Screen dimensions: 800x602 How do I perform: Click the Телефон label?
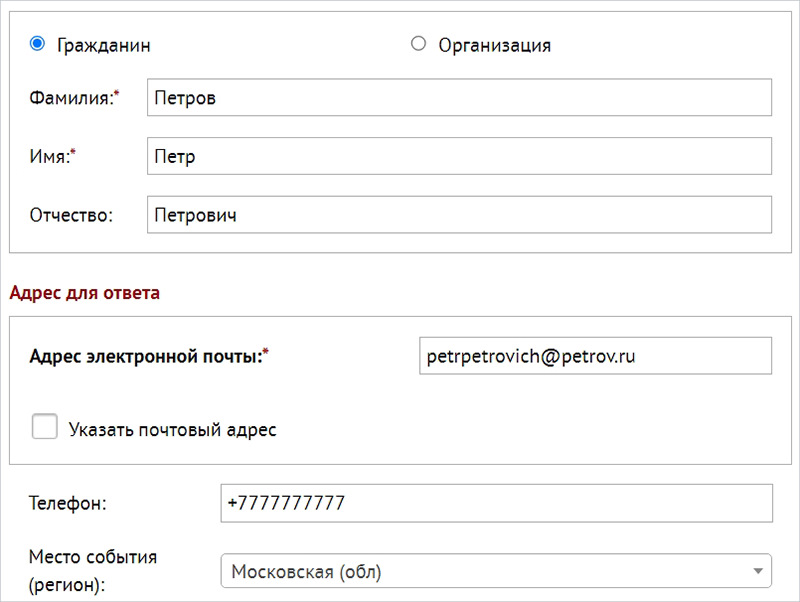[68, 503]
